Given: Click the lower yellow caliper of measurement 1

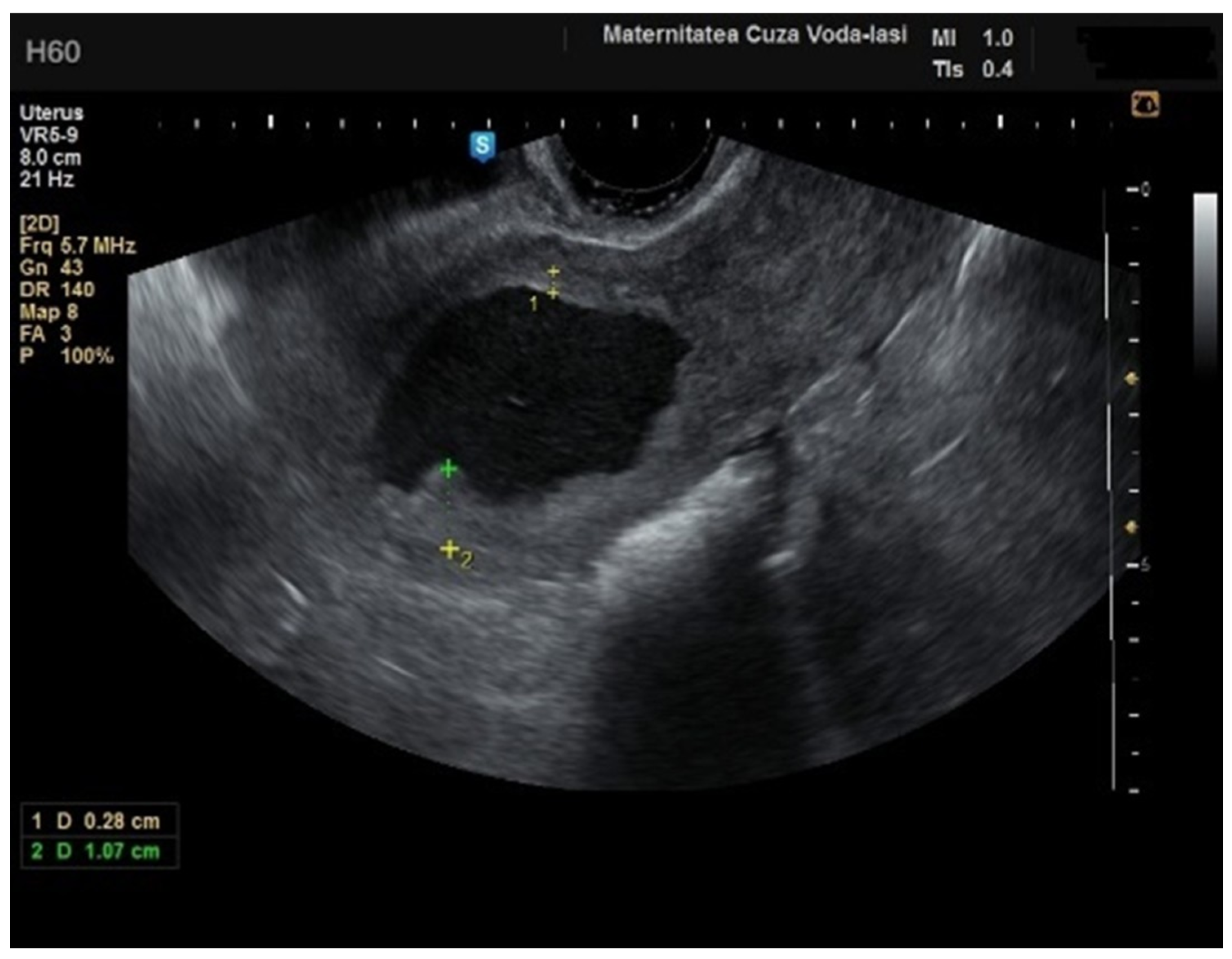Looking at the screenshot, I should tap(553, 293).
